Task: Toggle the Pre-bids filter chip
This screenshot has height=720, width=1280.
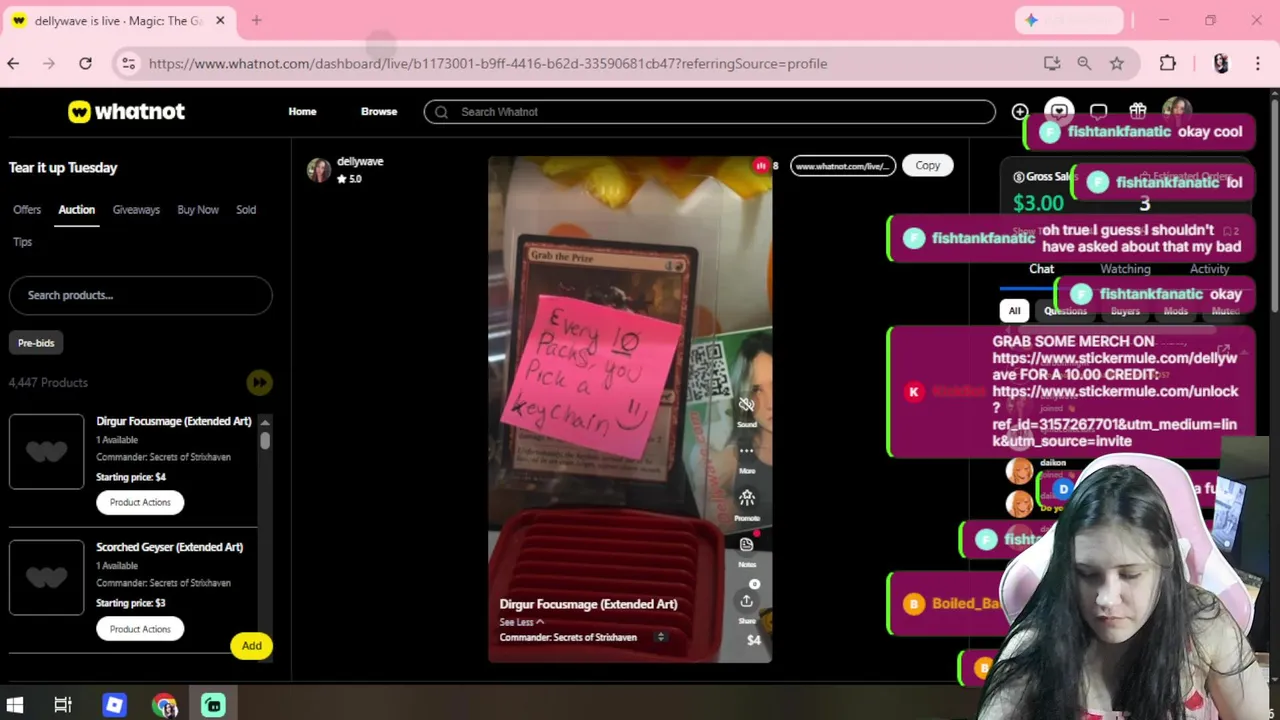Action: tap(36, 343)
